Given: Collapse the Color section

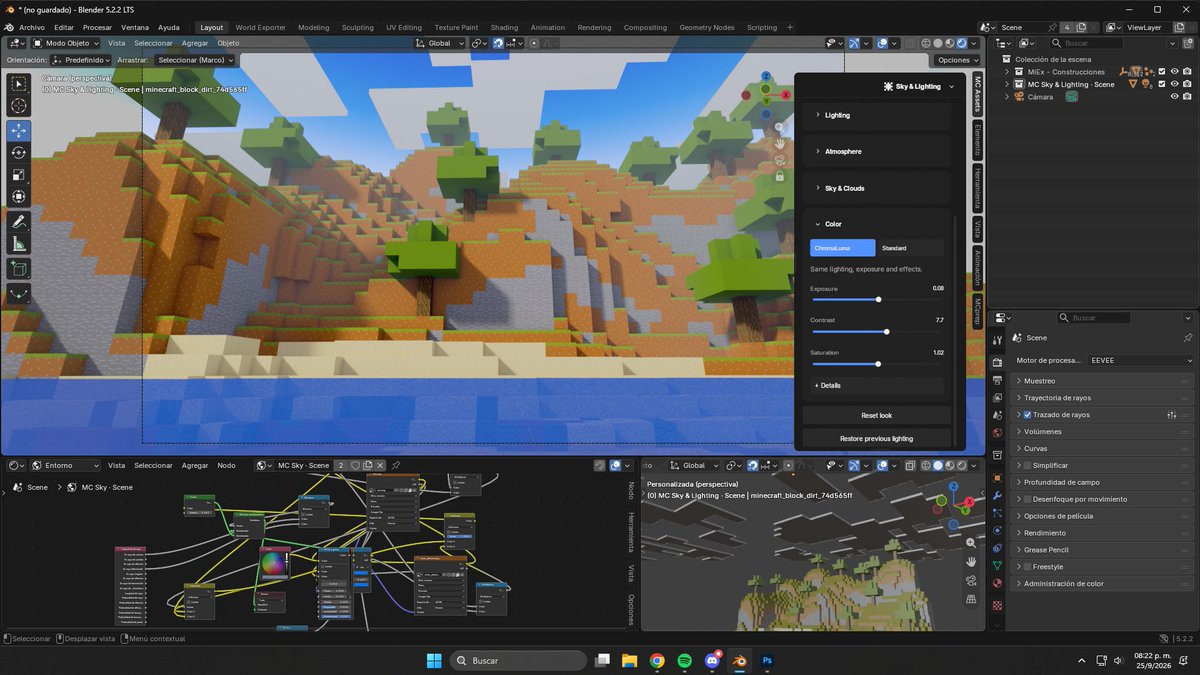Looking at the screenshot, I should [876, 224].
